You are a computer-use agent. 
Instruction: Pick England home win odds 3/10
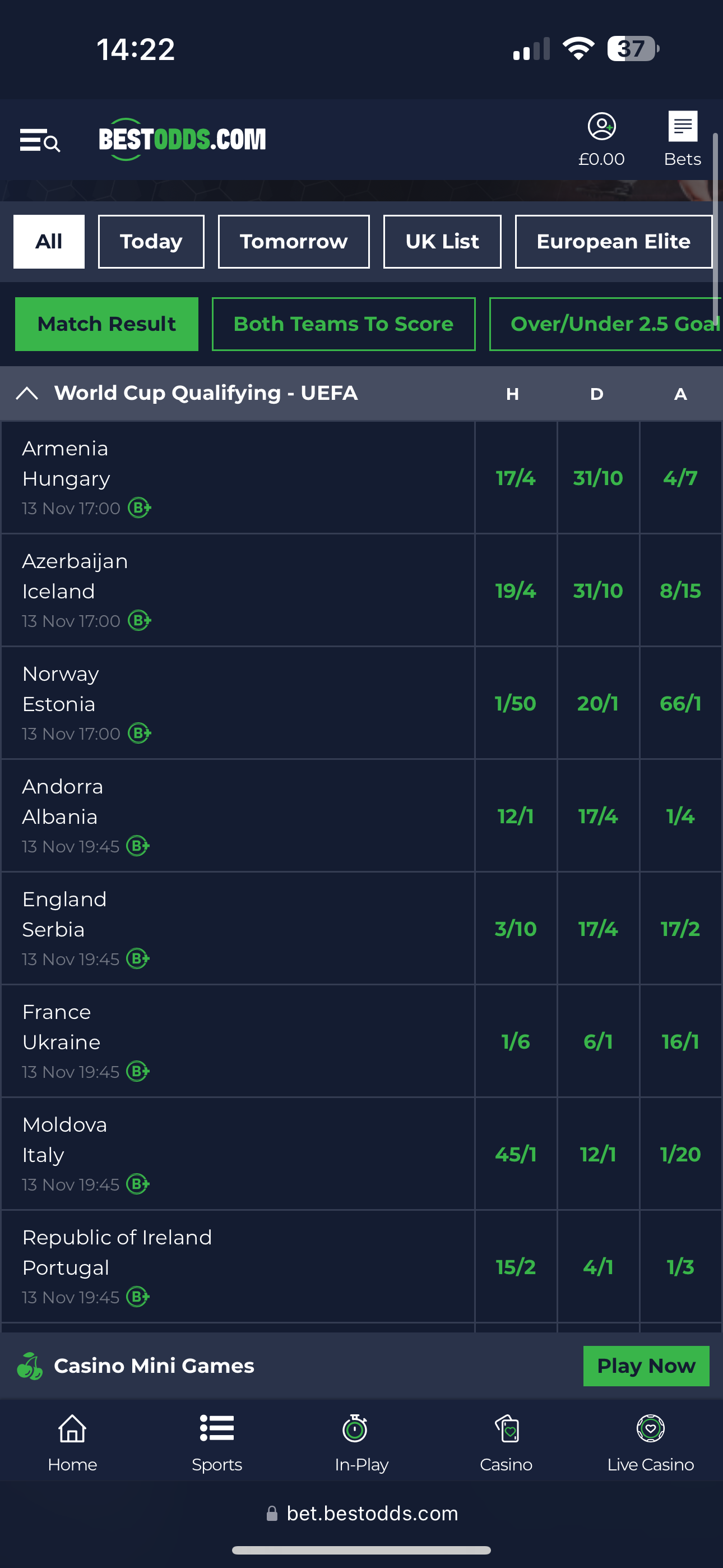tap(516, 929)
